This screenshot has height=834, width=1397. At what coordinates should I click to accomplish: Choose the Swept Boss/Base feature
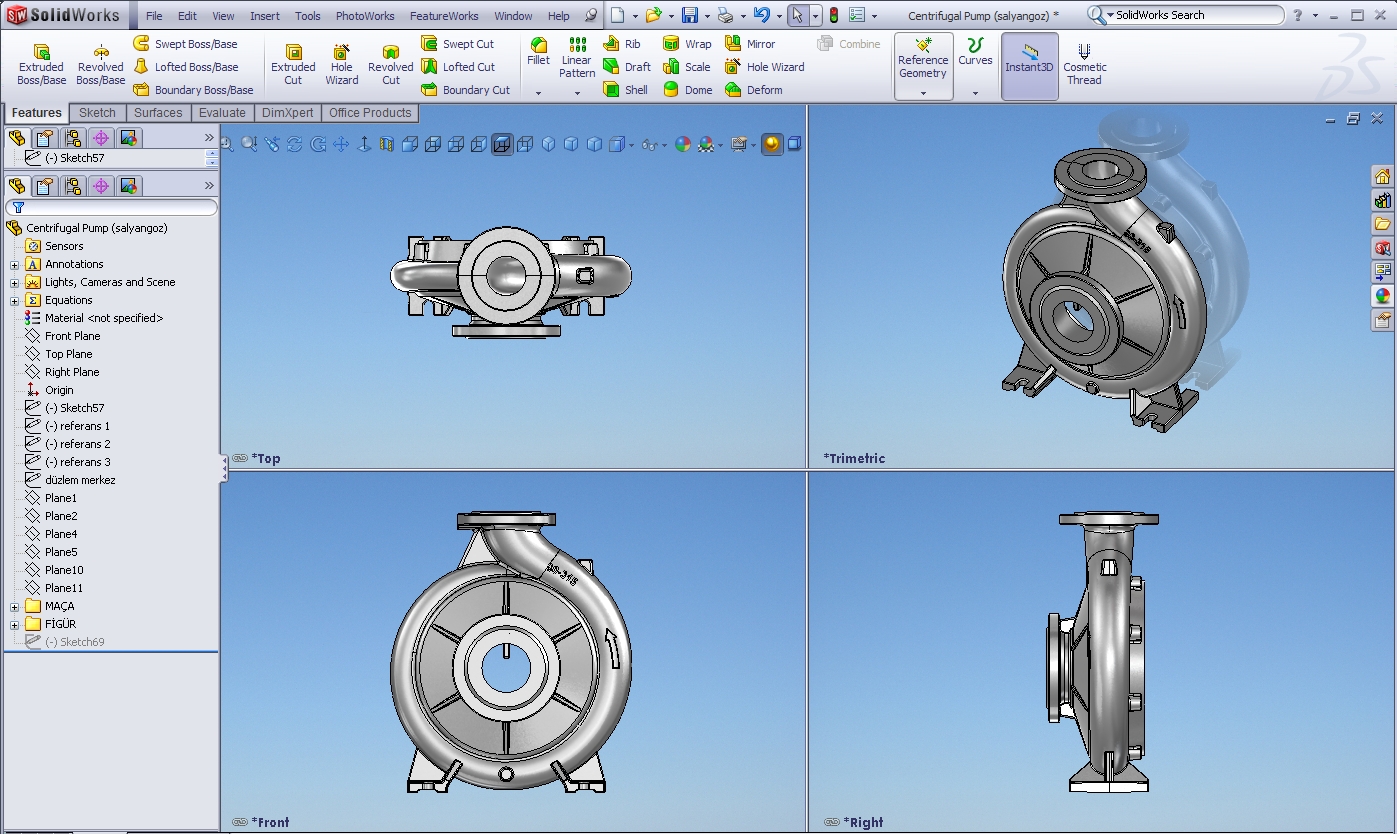pos(185,44)
